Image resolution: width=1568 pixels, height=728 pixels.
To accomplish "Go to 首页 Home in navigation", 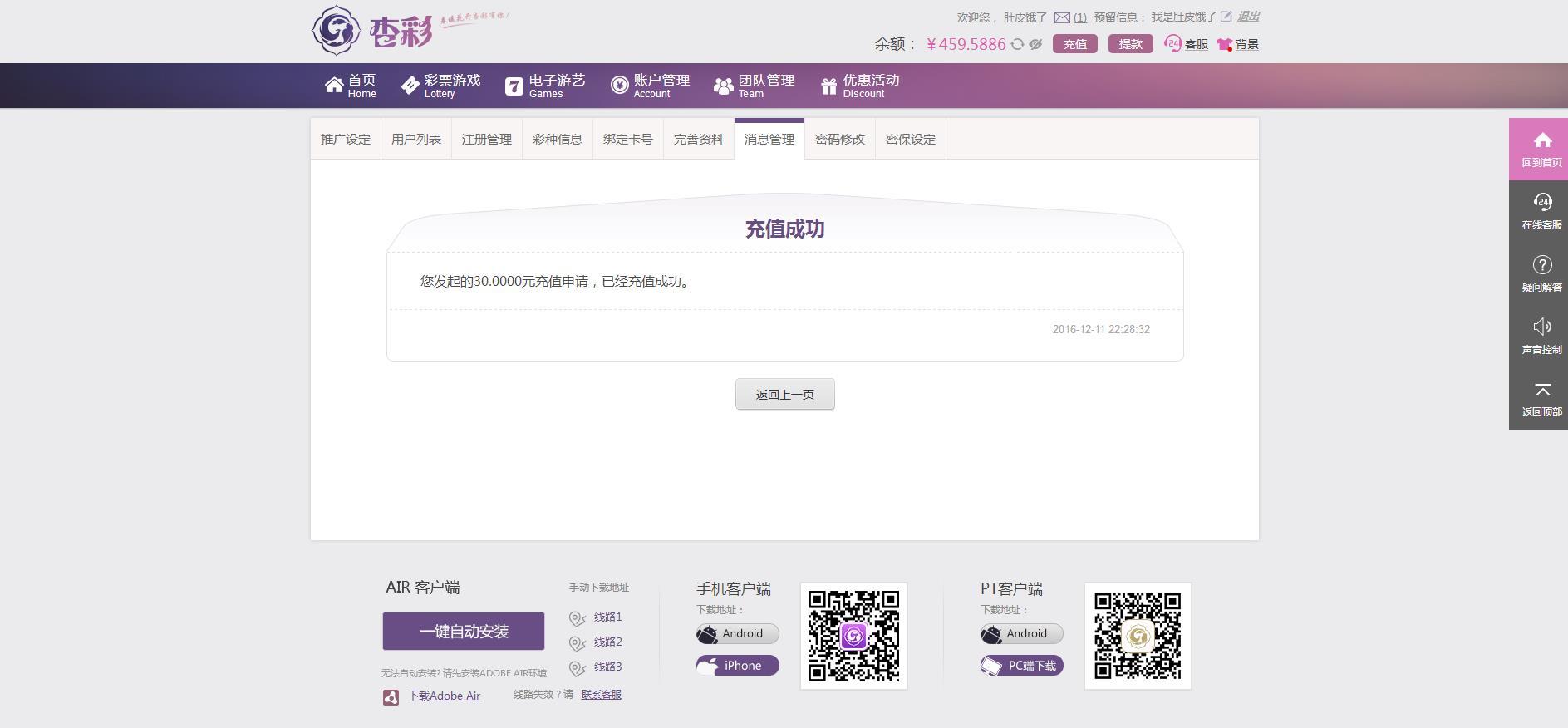I will click(350, 86).
